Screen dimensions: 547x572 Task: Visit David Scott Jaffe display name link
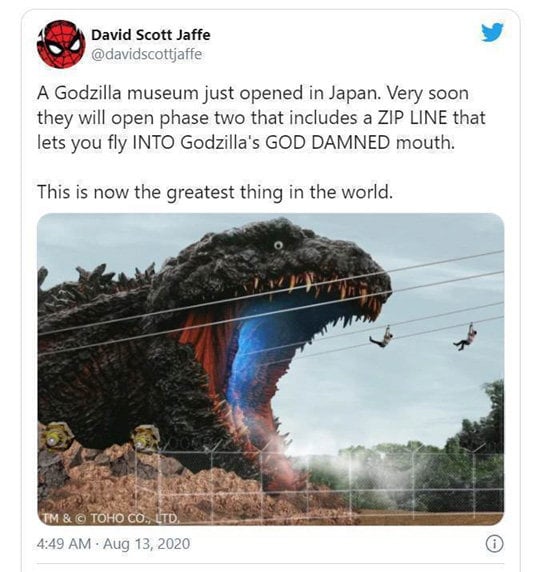(150, 35)
